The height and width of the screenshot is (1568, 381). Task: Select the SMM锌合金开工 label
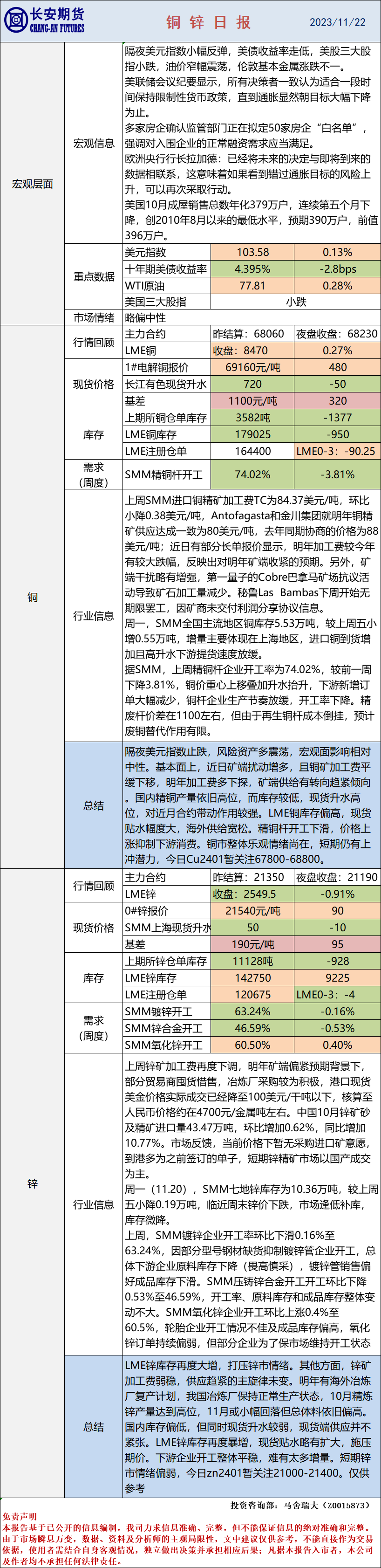click(167, 1028)
